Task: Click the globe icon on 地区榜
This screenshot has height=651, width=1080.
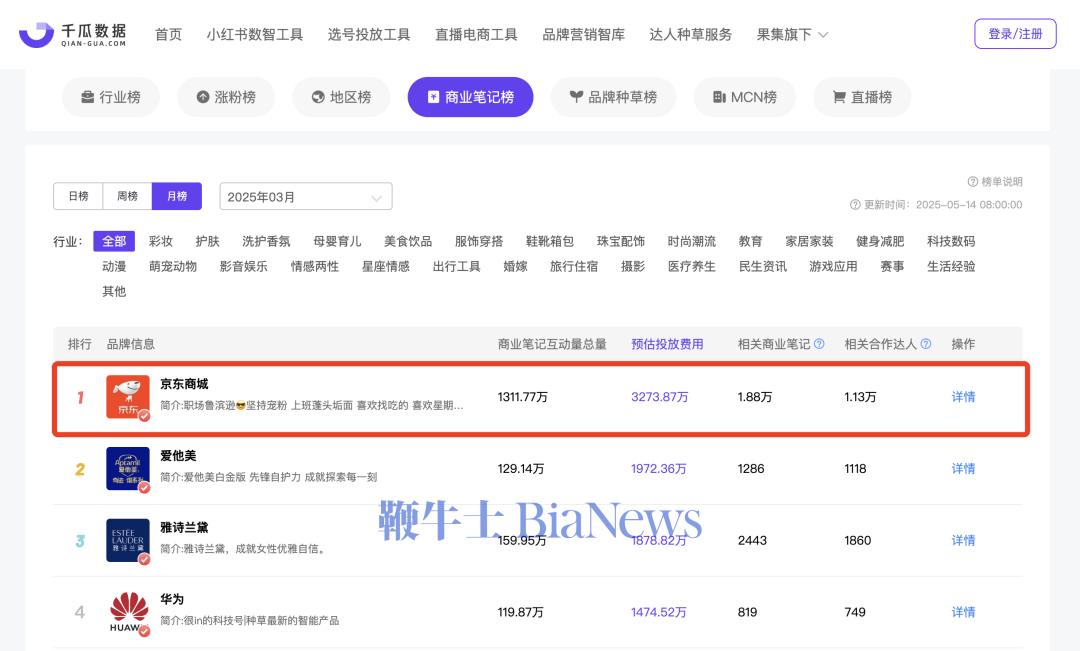Action: (318, 97)
